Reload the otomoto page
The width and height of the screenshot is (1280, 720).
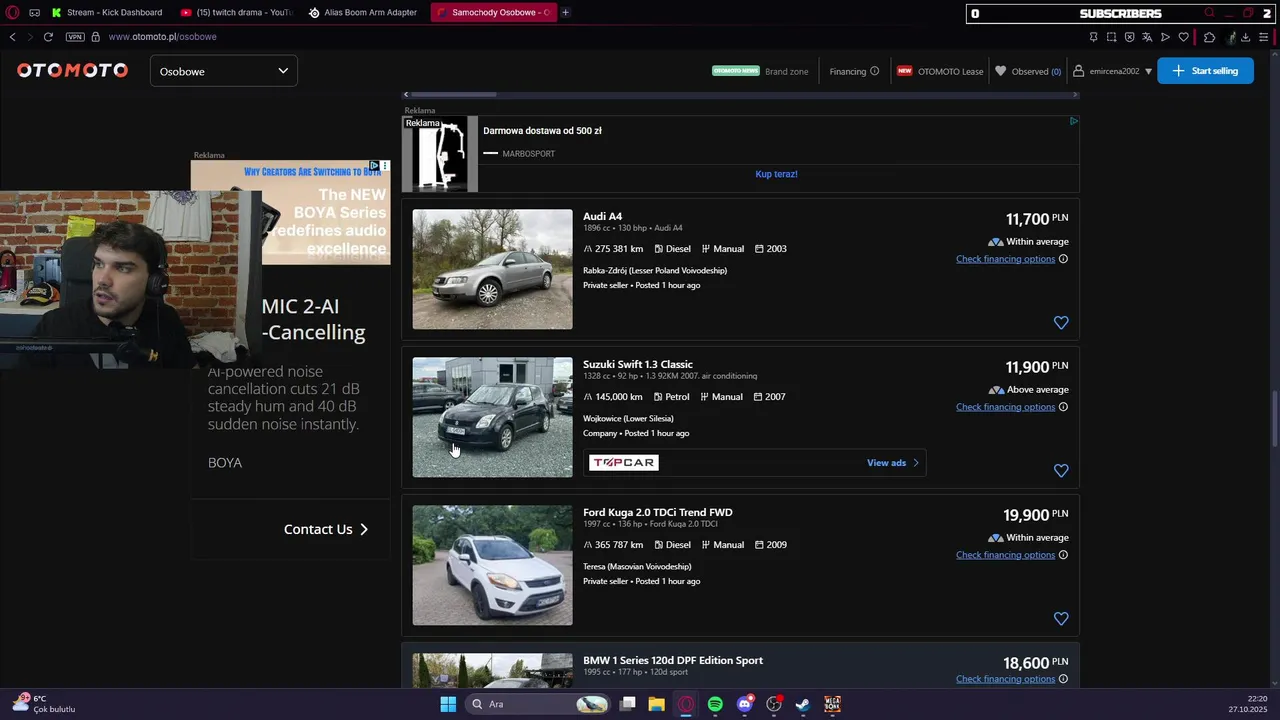[48, 37]
